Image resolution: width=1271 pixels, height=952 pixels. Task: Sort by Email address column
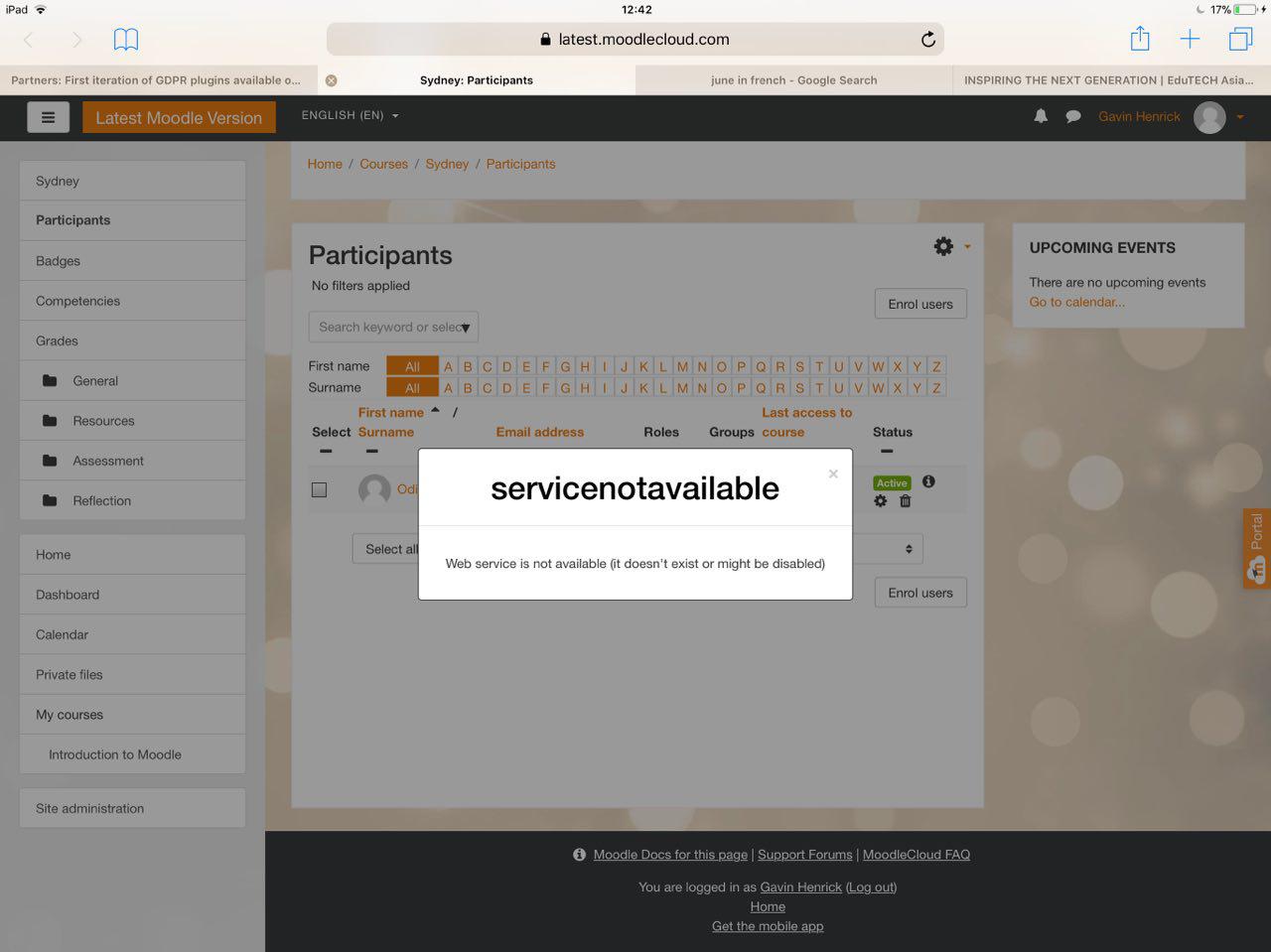point(540,432)
